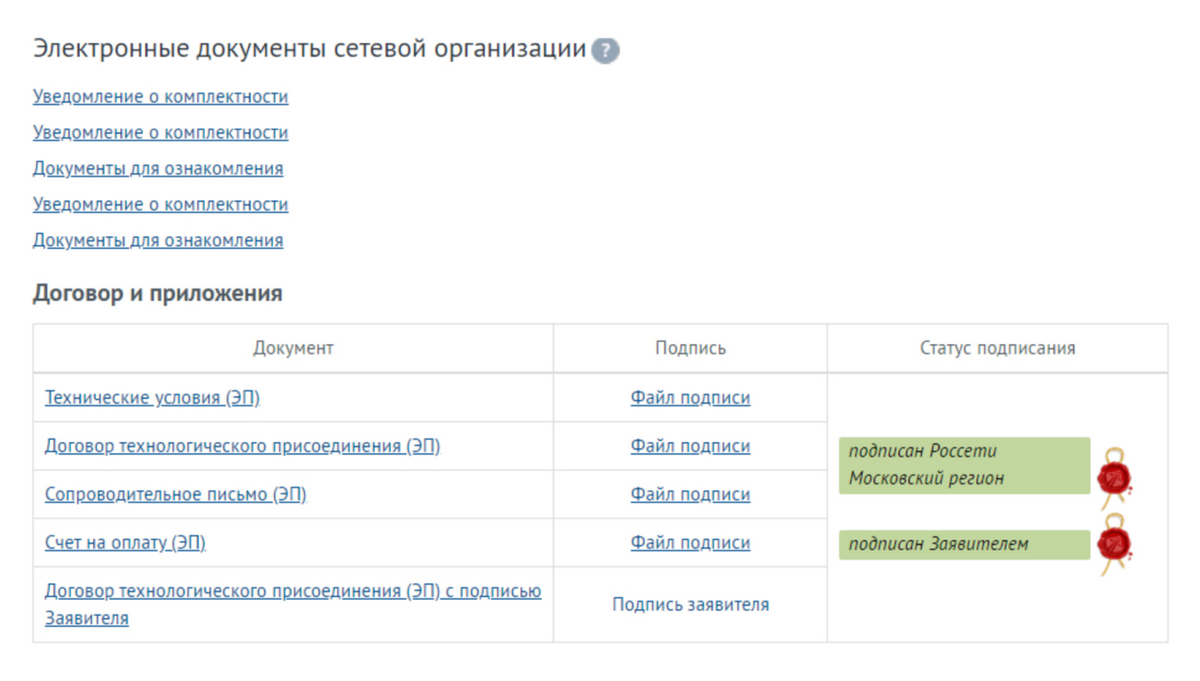Open the Договор с подписью Заявителя document
1200x681 pixels.
292,592
